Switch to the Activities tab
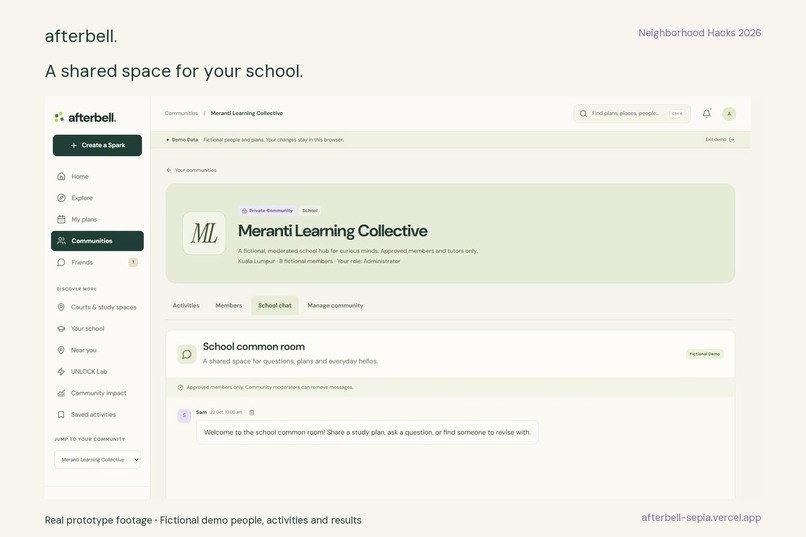806x537 pixels. [186, 305]
